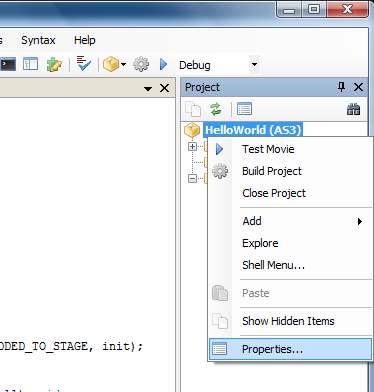The height and width of the screenshot is (392, 374).
Task: Select the HelloWorld (AS3) project node
Action: tap(253, 129)
